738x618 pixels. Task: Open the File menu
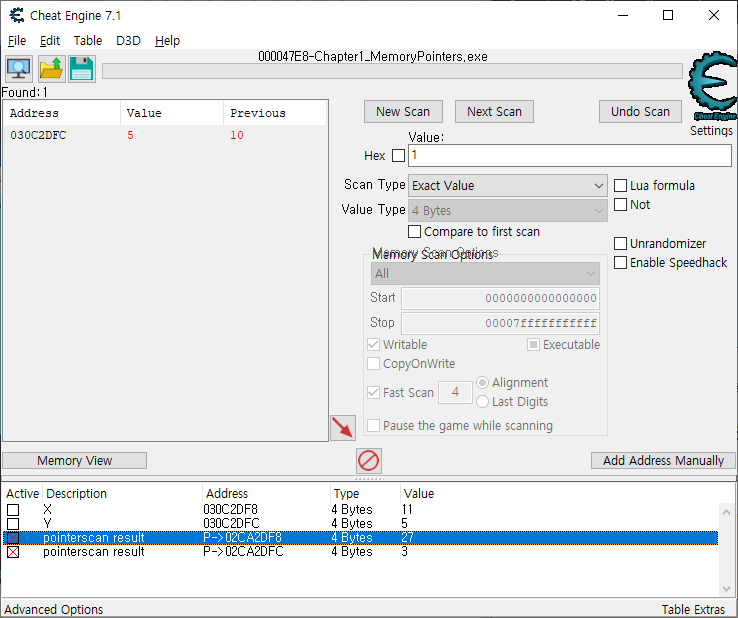[x=17, y=40]
